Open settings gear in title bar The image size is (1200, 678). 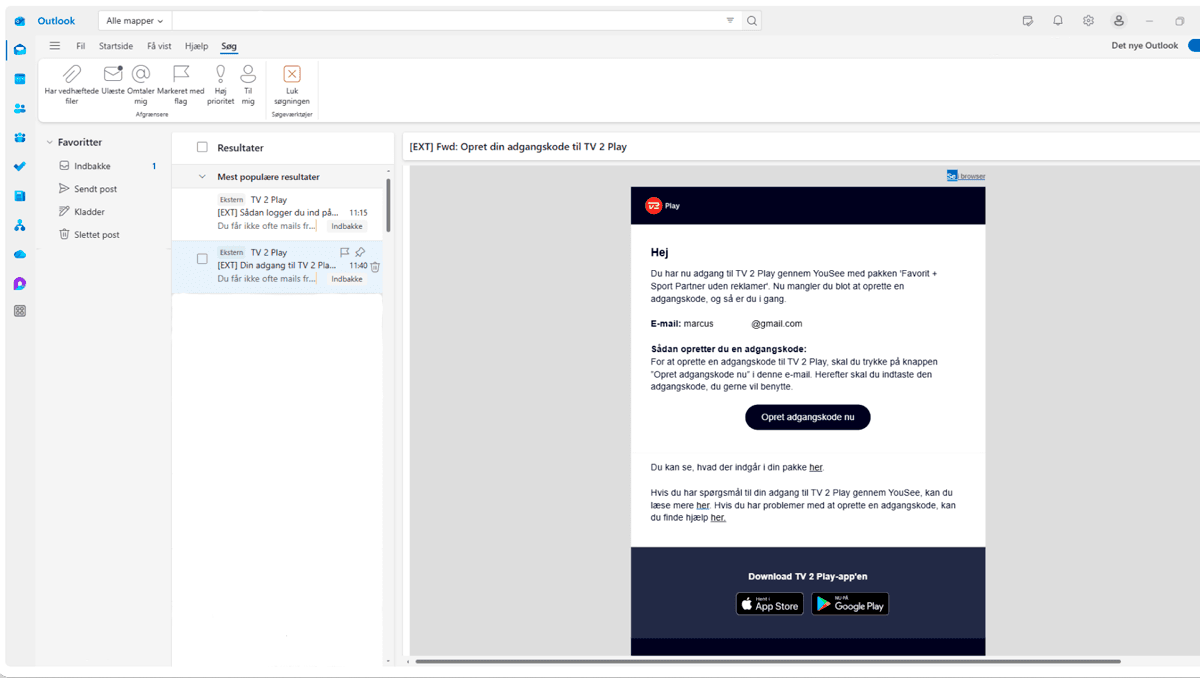pos(1088,20)
